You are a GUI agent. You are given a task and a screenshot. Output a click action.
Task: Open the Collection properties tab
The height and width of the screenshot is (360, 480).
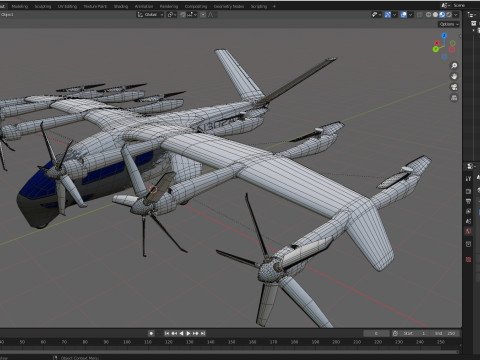[468, 244]
